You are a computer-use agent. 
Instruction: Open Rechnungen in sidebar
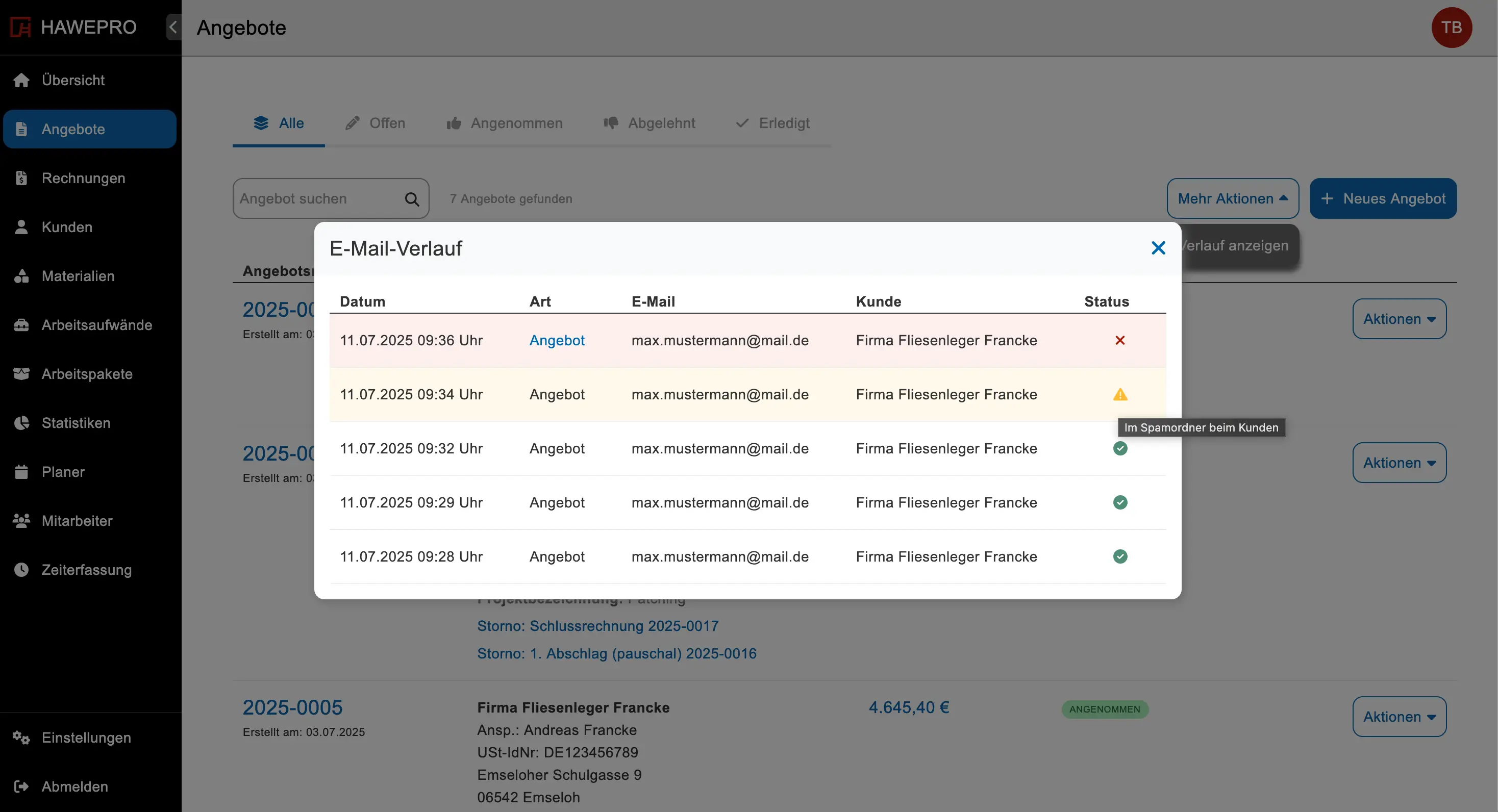pos(90,178)
